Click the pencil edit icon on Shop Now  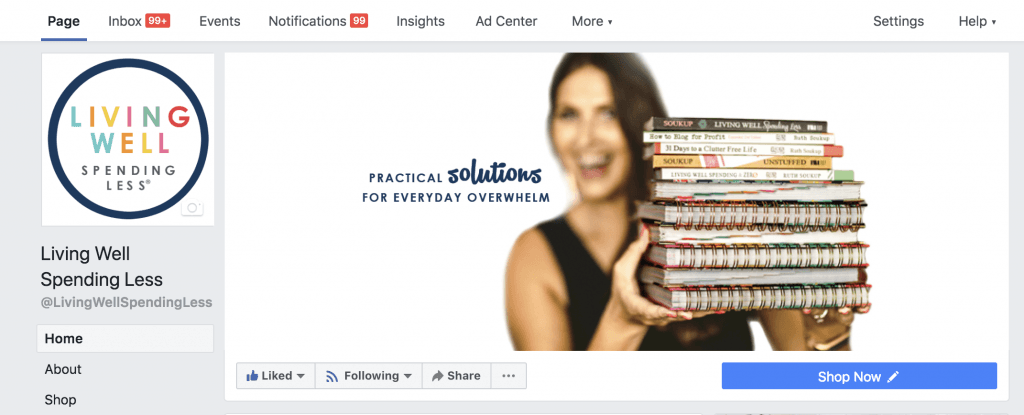click(893, 376)
